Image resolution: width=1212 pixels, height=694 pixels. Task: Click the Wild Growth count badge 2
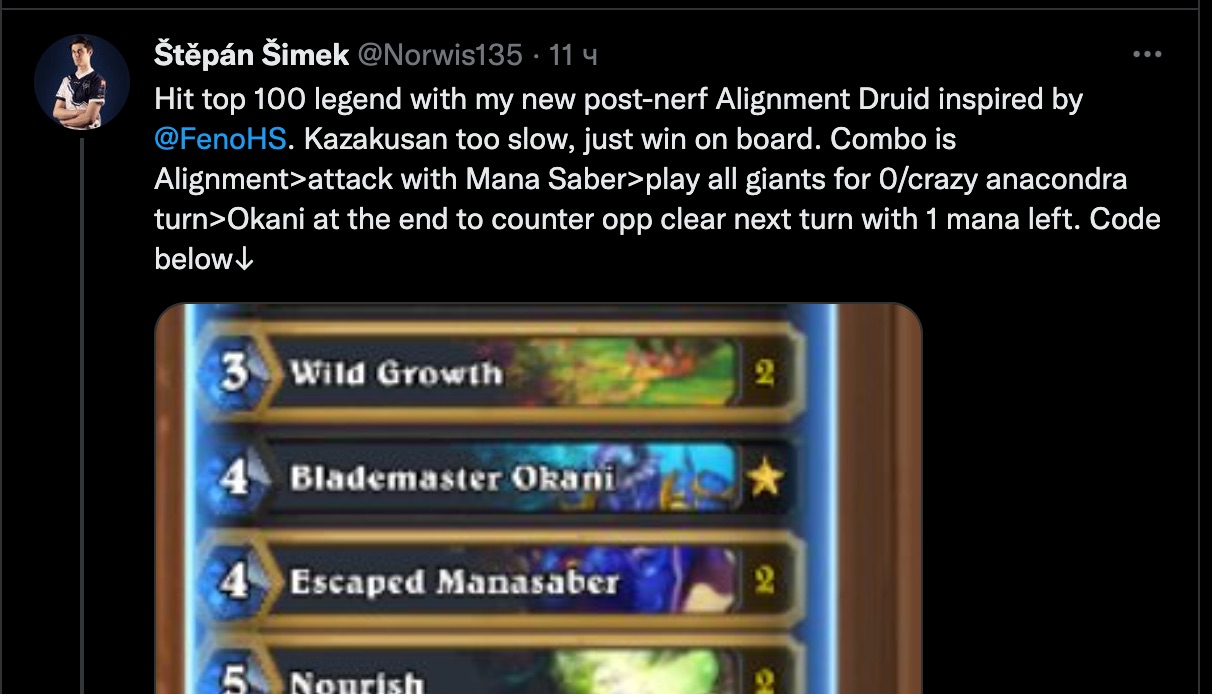765,374
